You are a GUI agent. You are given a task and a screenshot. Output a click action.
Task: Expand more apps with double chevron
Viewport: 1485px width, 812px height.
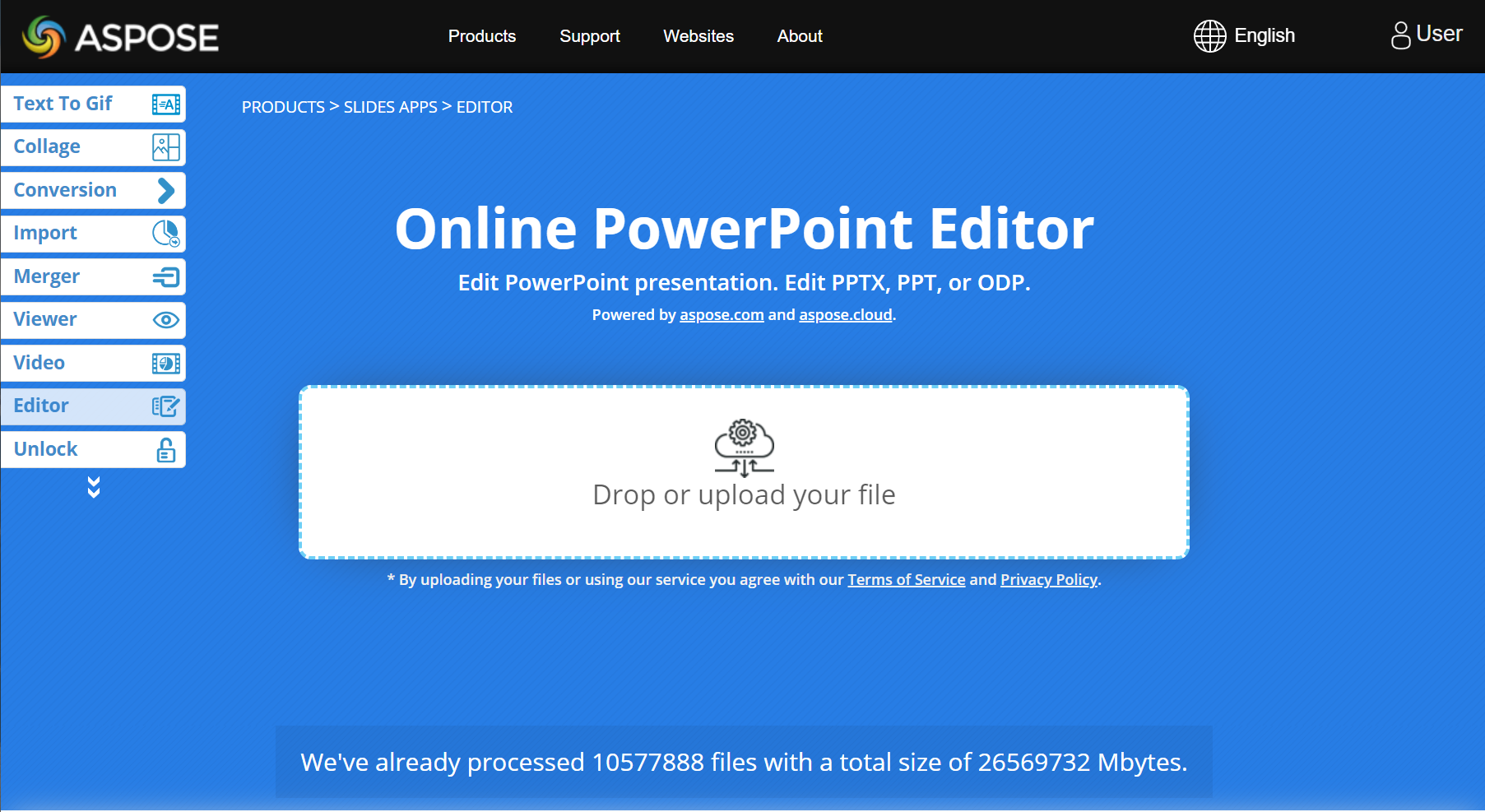pos(94,487)
